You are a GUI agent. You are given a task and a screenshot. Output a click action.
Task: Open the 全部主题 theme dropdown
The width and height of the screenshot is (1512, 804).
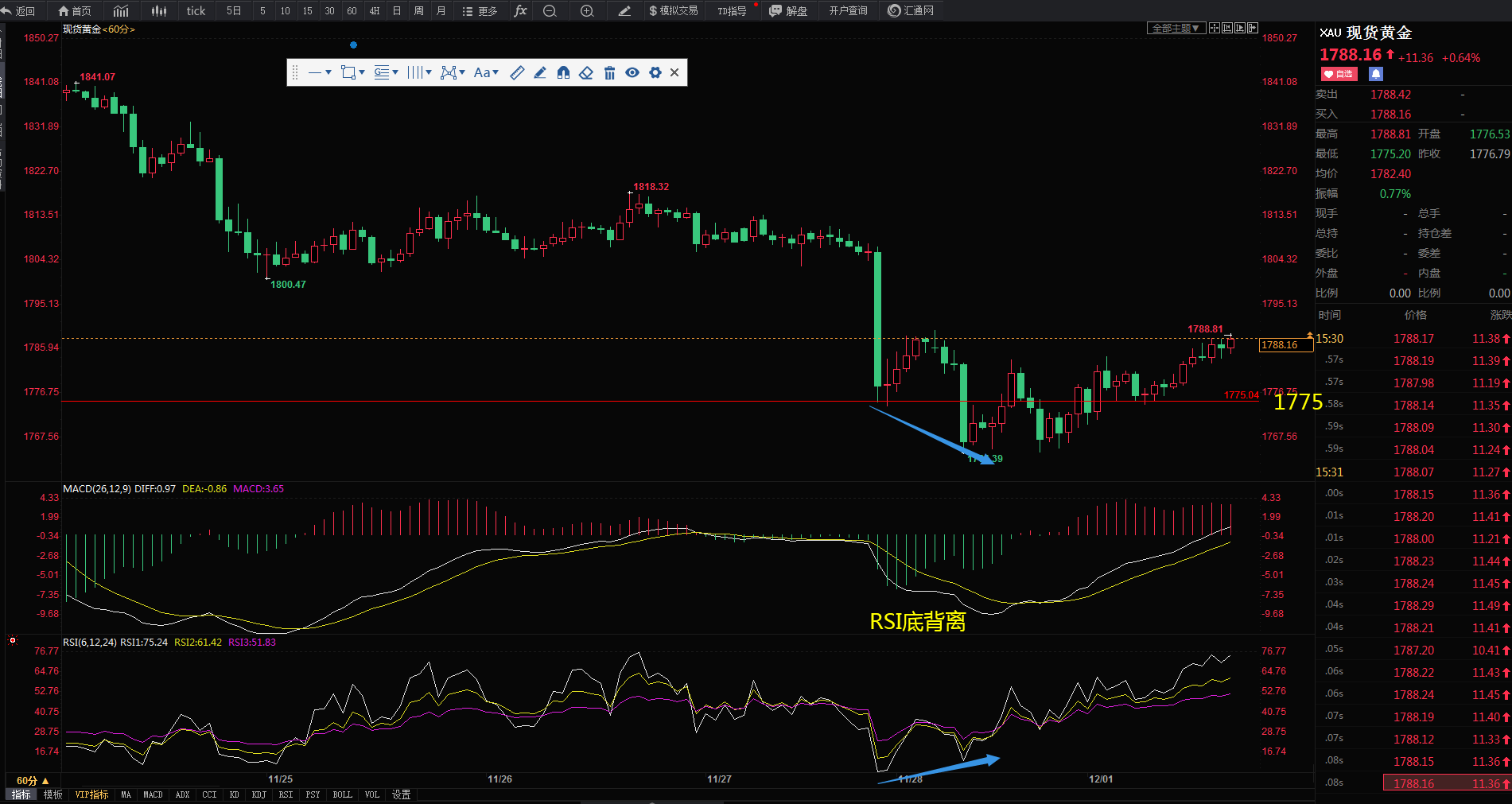(x=1176, y=28)
